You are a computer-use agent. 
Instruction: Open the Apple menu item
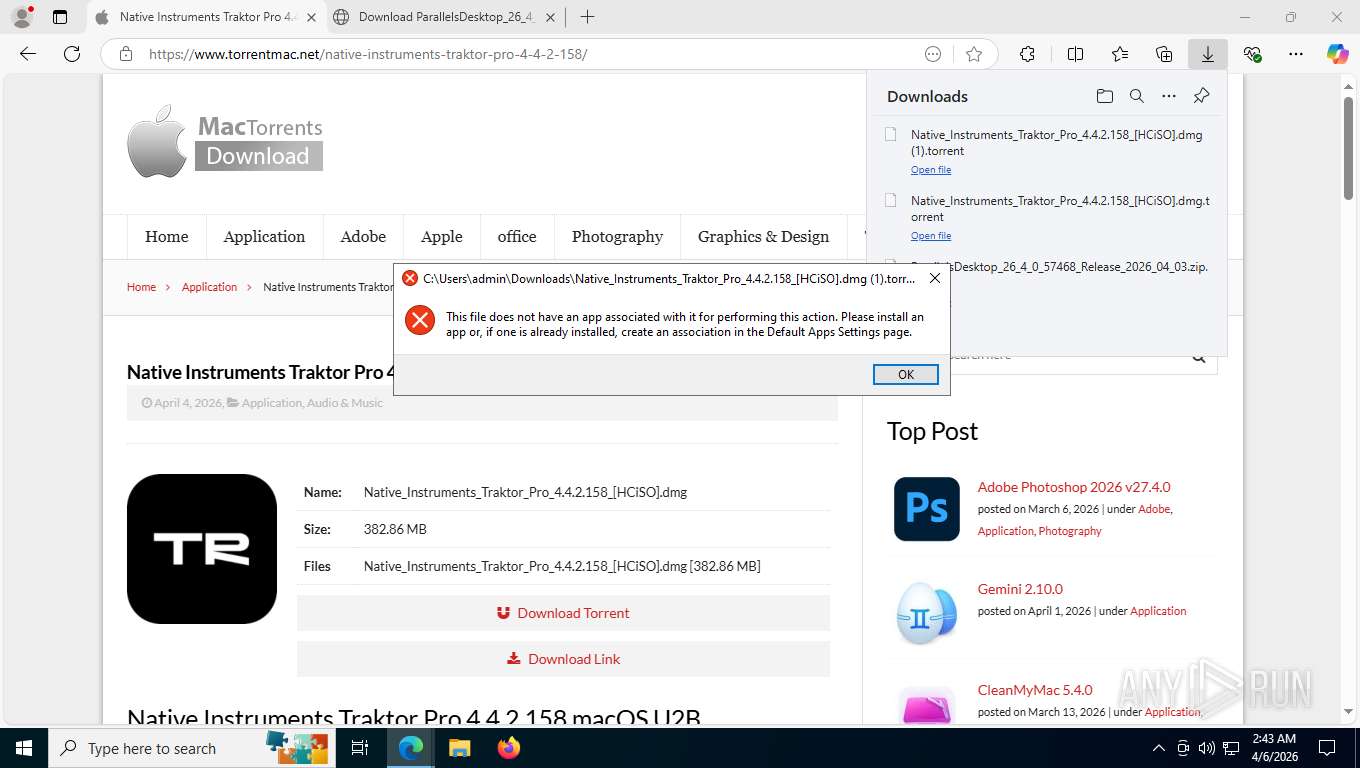(442, 237)
